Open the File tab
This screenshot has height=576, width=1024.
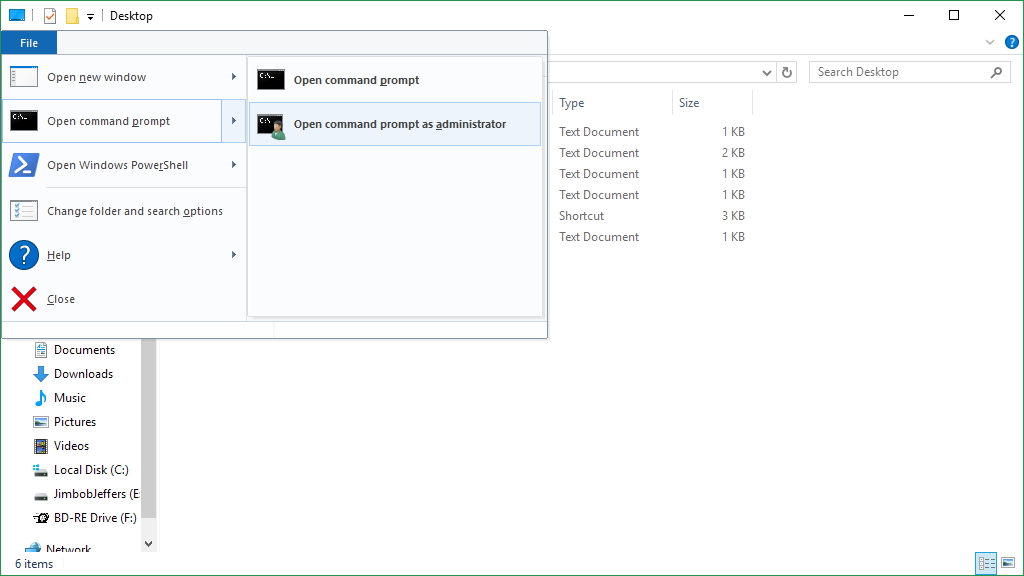click(29, 43)
